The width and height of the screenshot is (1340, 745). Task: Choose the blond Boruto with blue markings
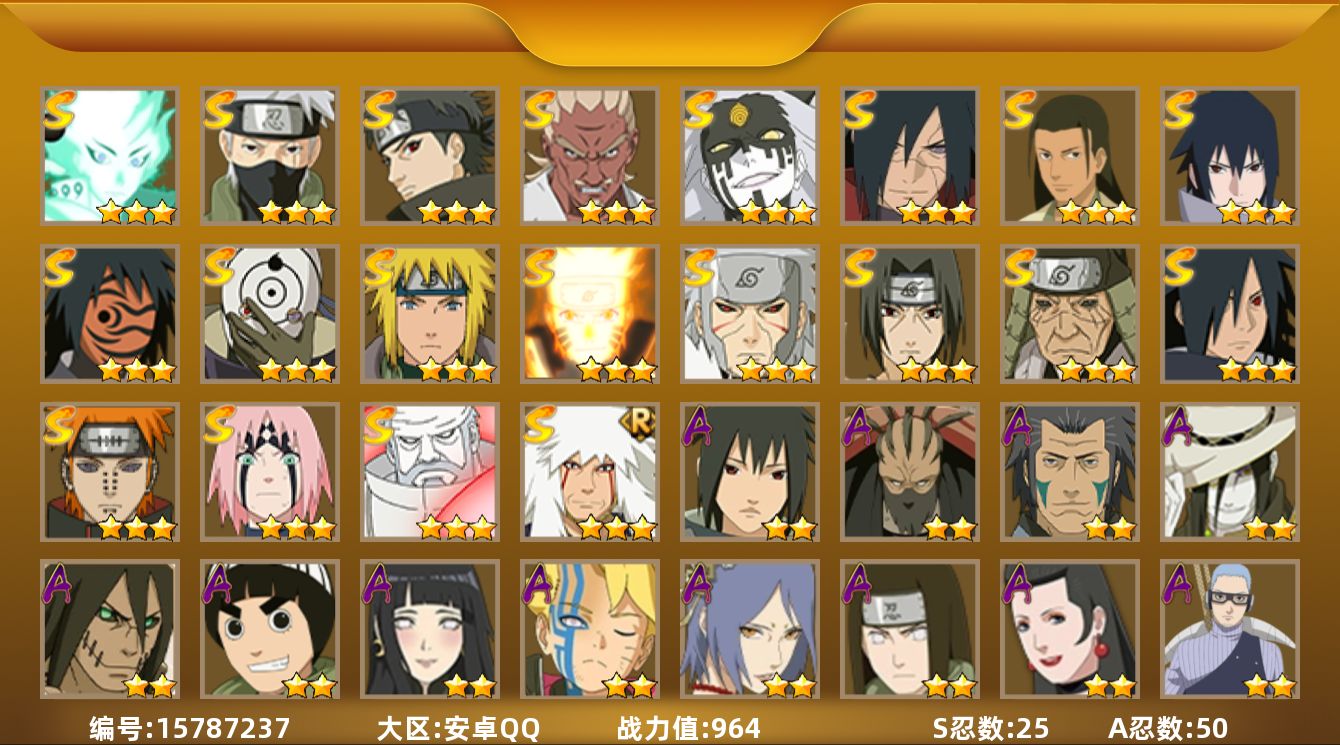[x=590, y=629]
